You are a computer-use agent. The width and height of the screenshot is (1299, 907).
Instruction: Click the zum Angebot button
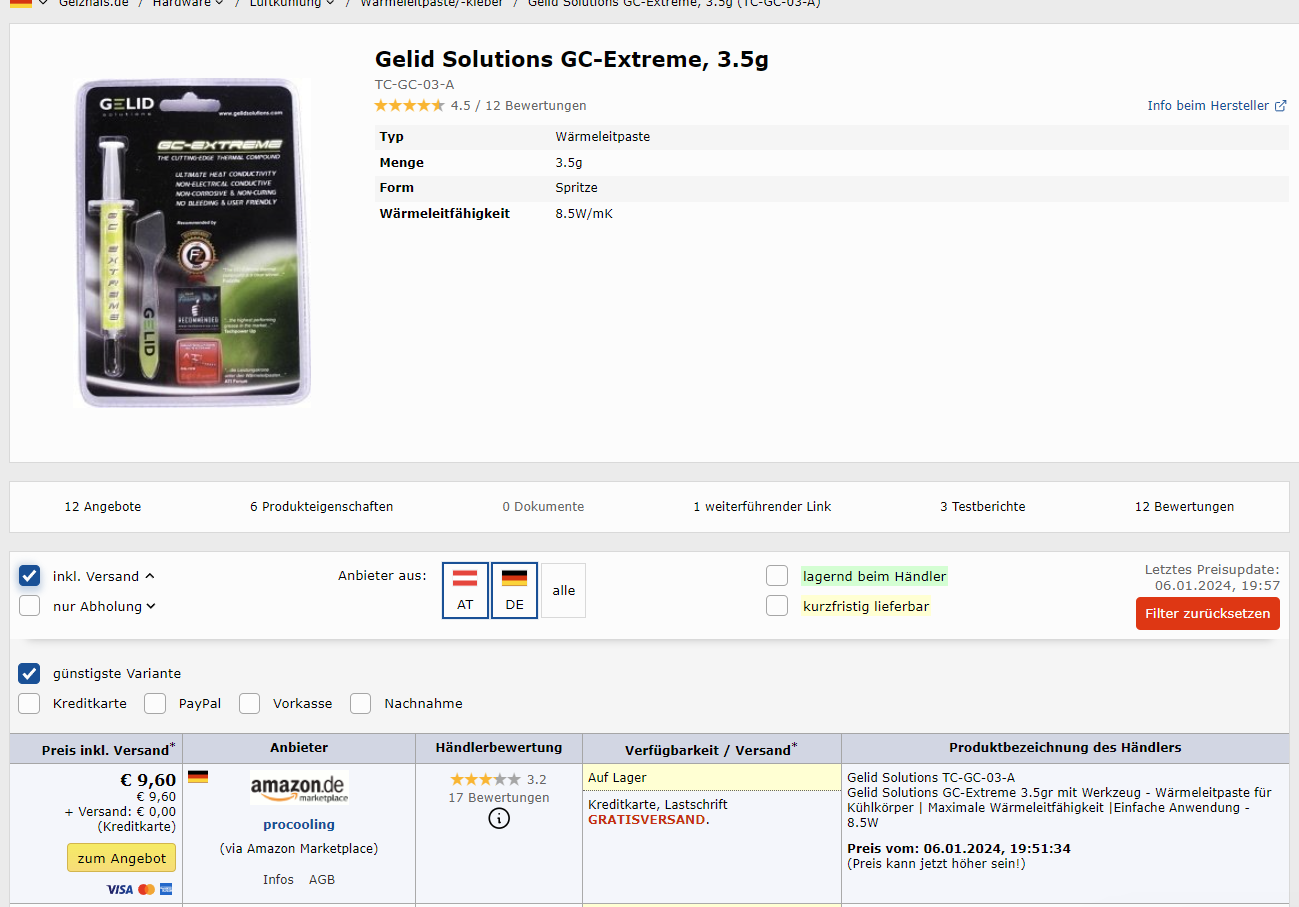coord(121,858)
